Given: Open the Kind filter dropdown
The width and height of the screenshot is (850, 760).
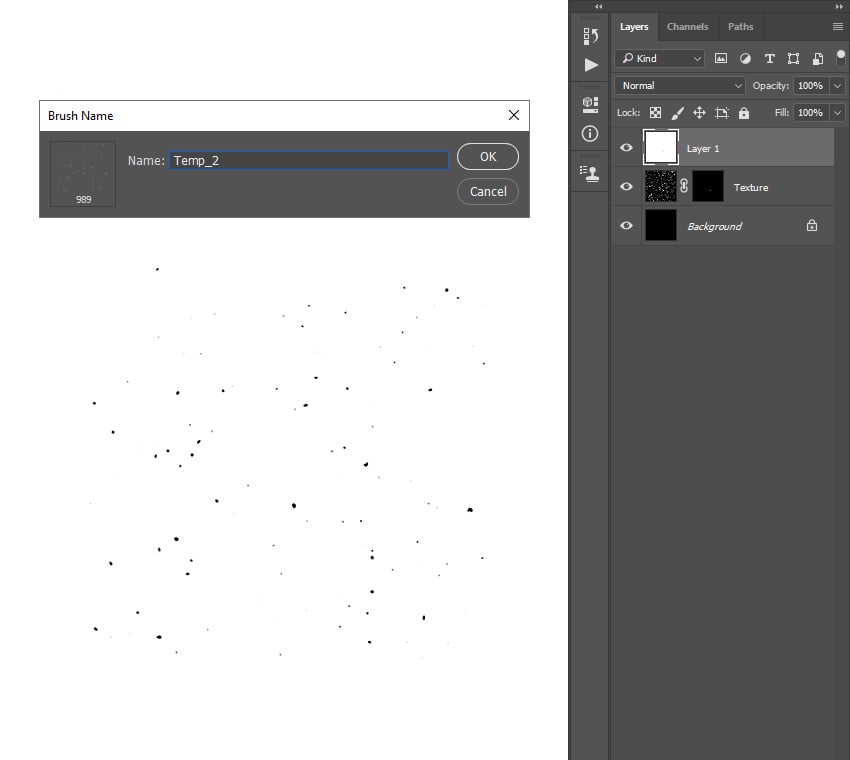Looking at the screenshot, I should tap(659, 58).
